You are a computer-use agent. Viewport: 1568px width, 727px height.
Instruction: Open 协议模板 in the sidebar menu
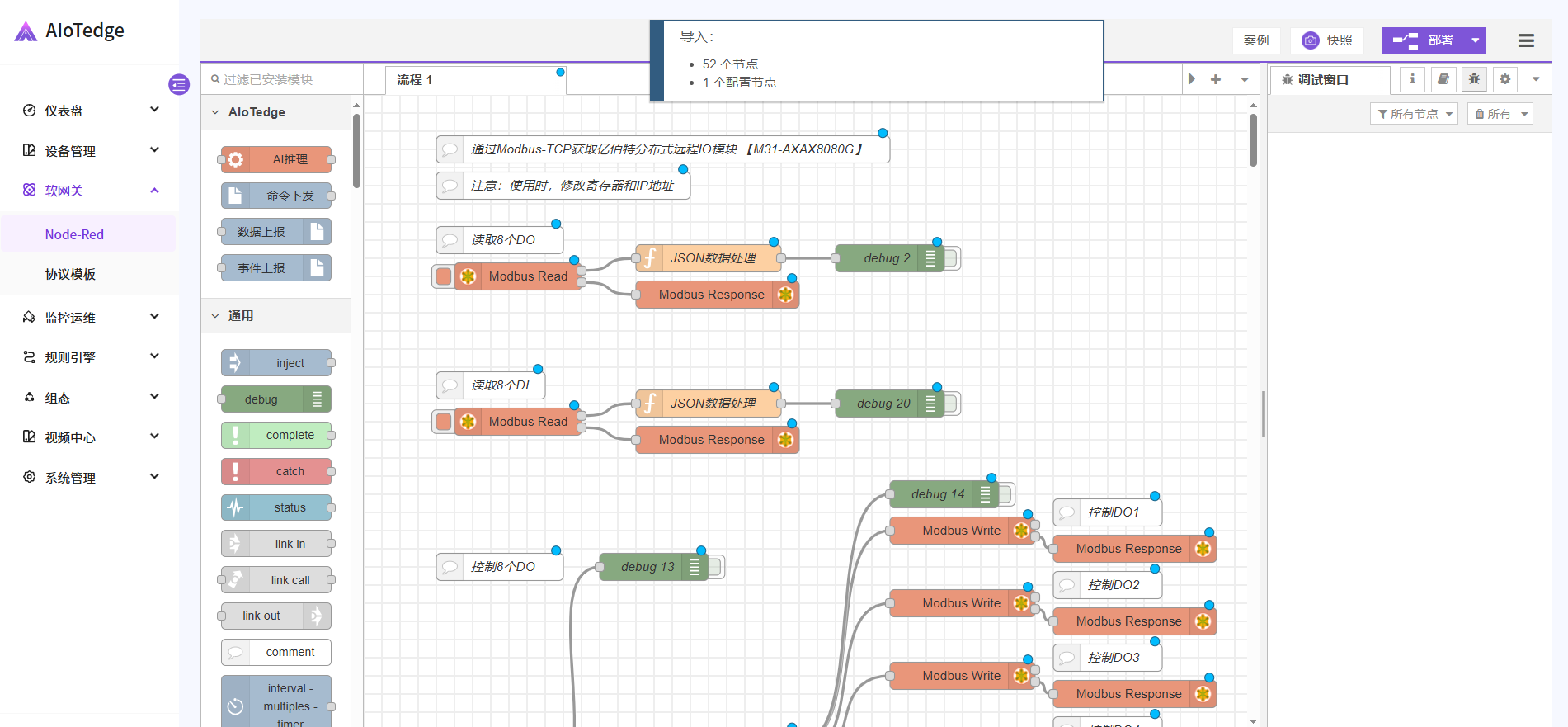point(70,274)
